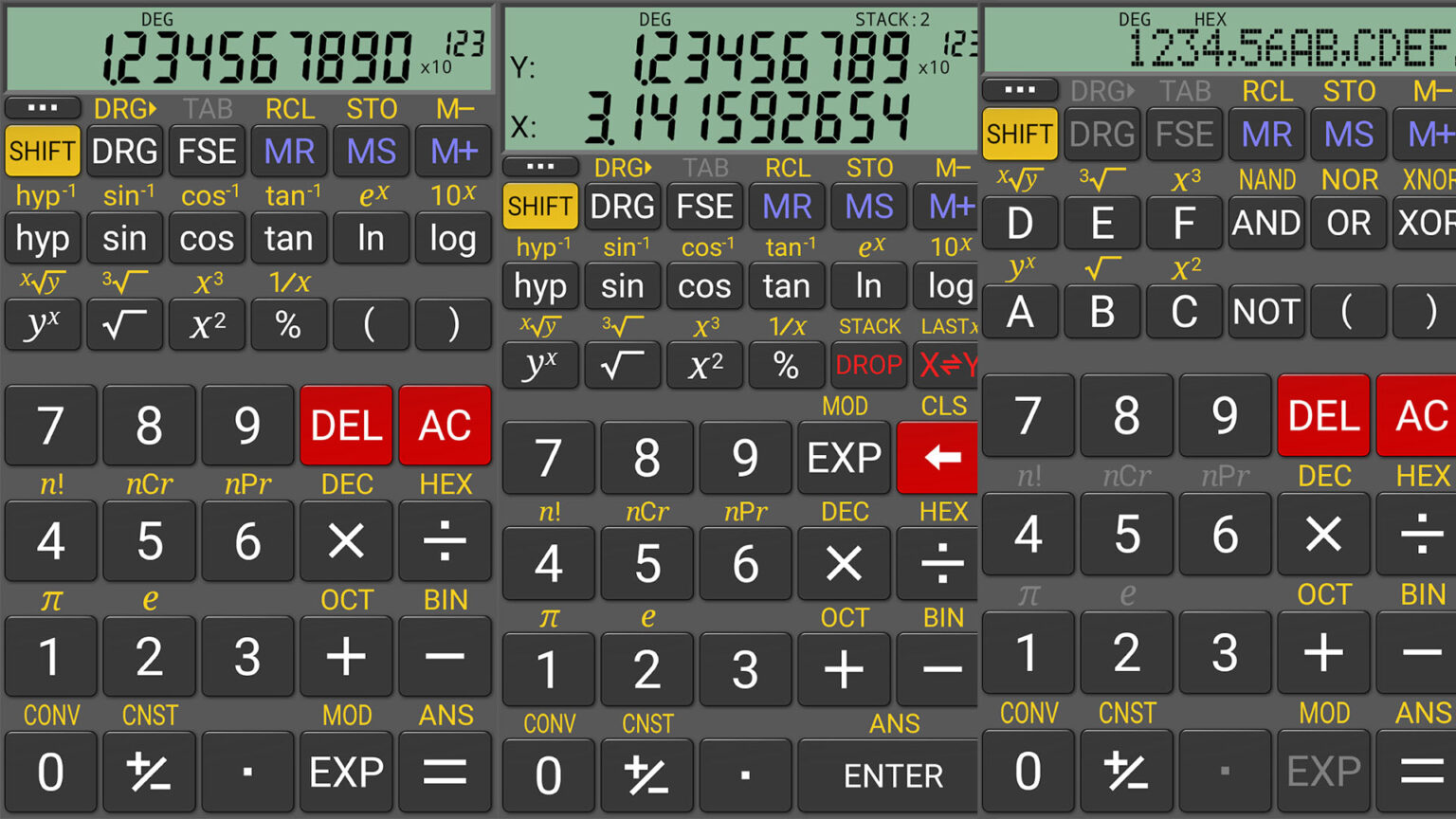Screen dimensions: 1456x819
Task: Select the square root function key
Action: pyautogui.click(x=124, y=324)
